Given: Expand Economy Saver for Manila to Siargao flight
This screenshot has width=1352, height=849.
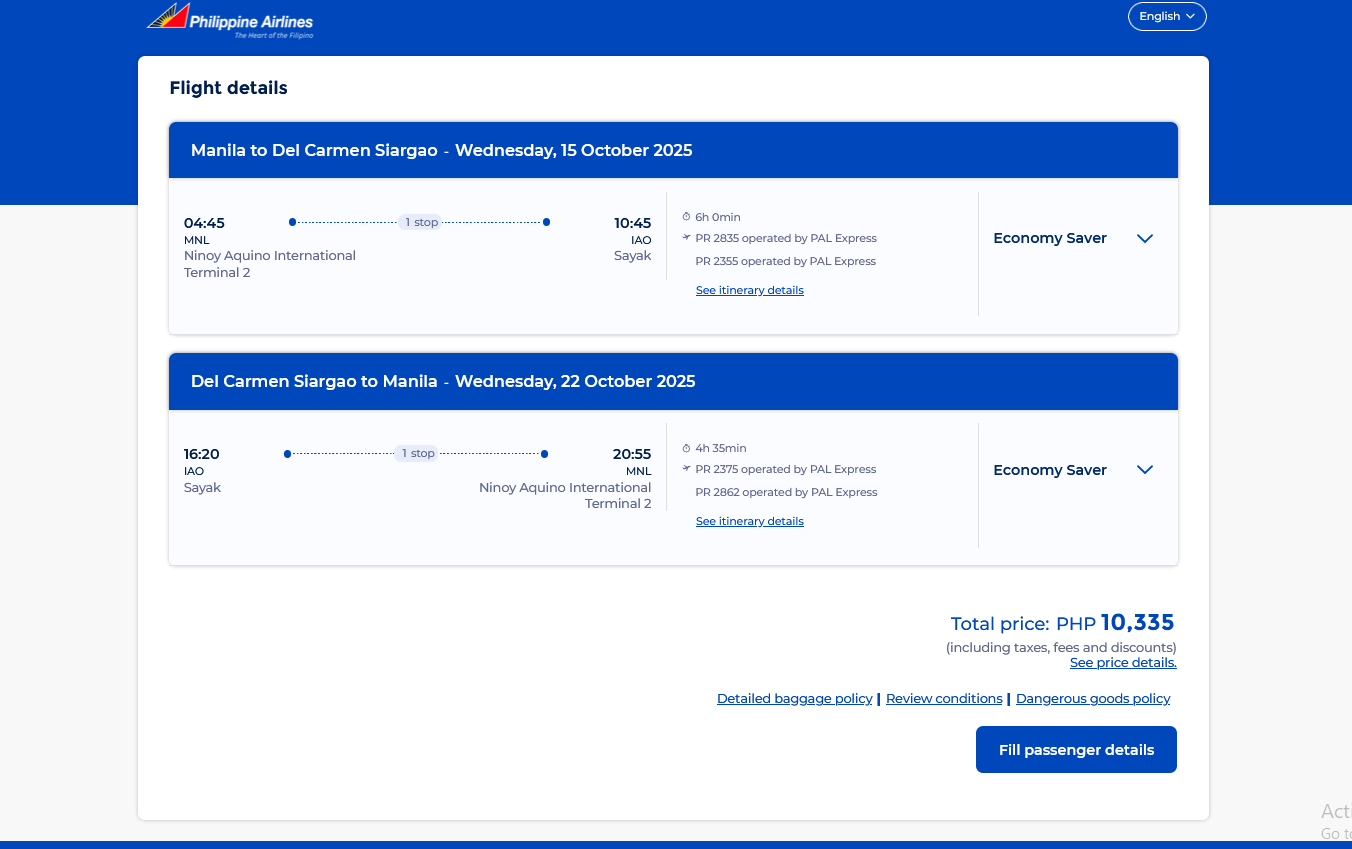Looking at the screenshot, I should pos(1145,239).
